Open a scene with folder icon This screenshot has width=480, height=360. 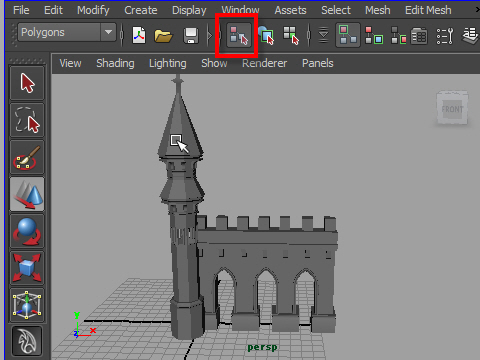pyautogui.click(x=163, y=36)
